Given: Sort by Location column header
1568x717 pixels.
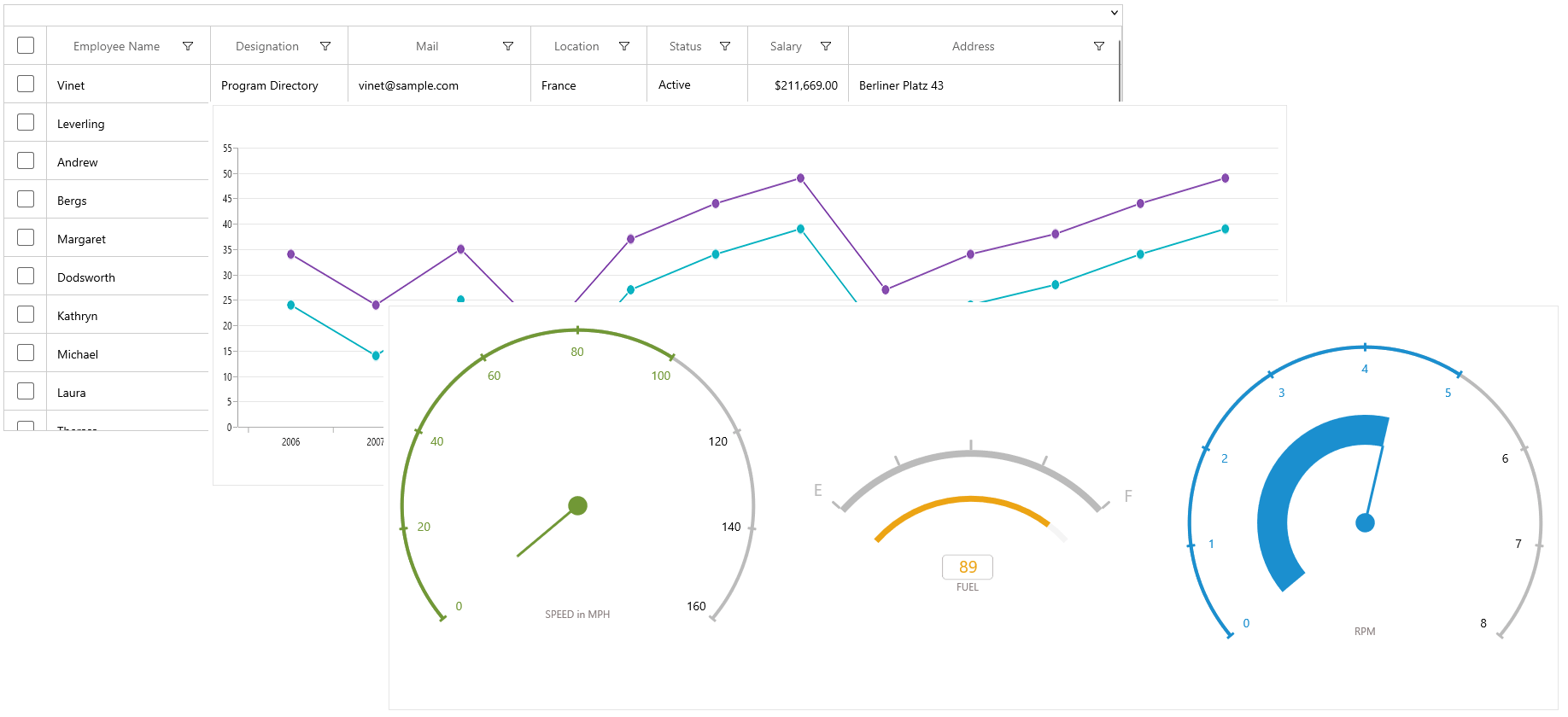Looking at the screenshot, I should point(576,46).
